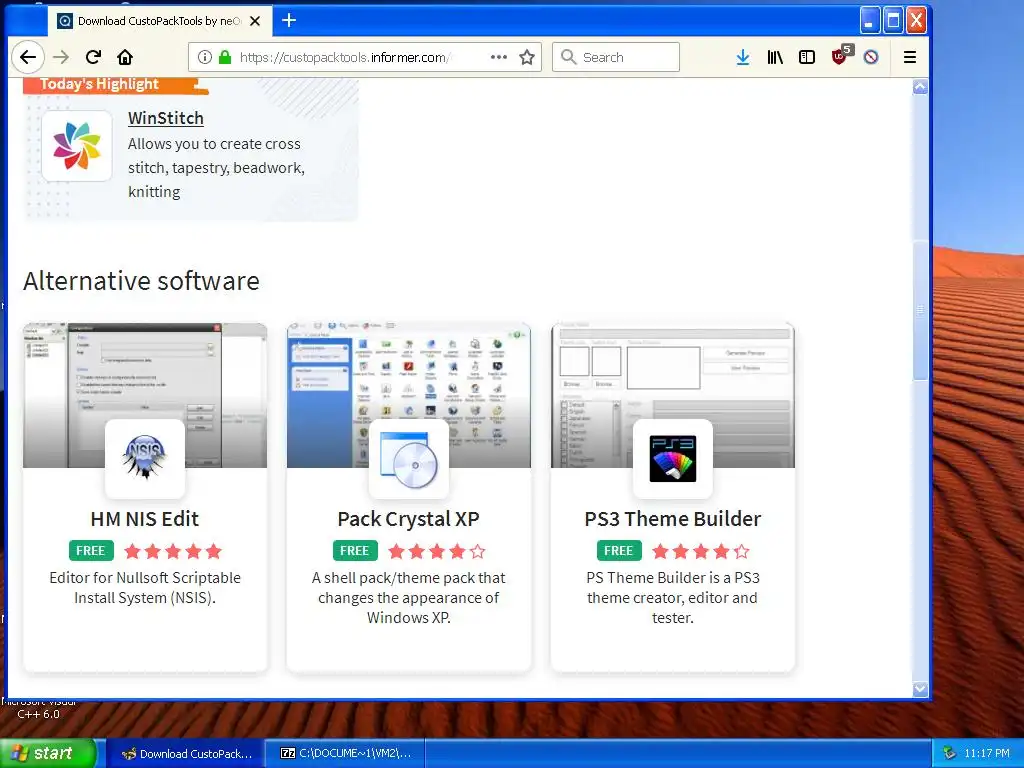This screenshot has height=768, width=1024.
Task: Click the NSIS logo icon
Action: tap(144, 458)
